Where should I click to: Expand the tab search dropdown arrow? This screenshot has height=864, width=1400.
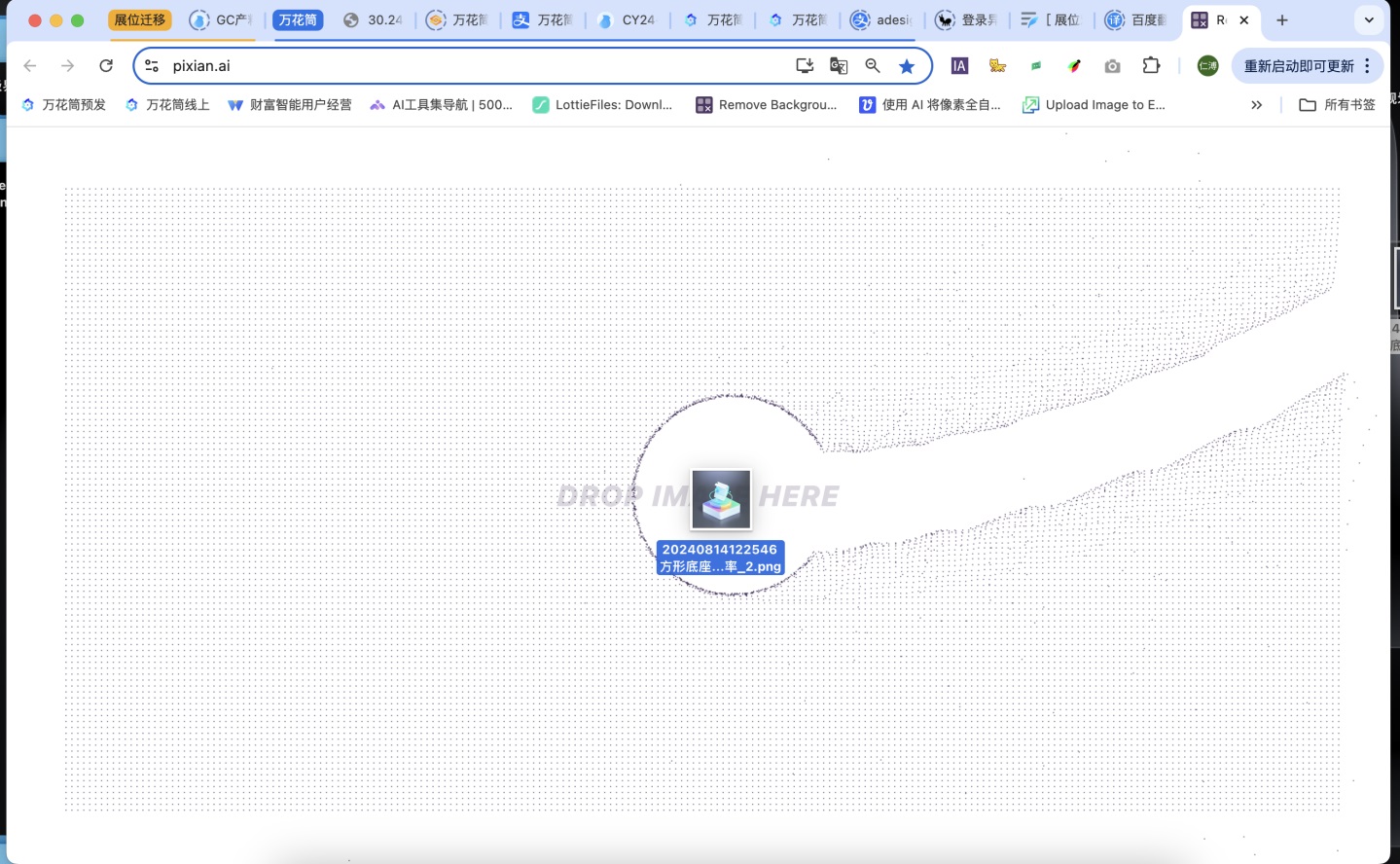click(1369, 20)
